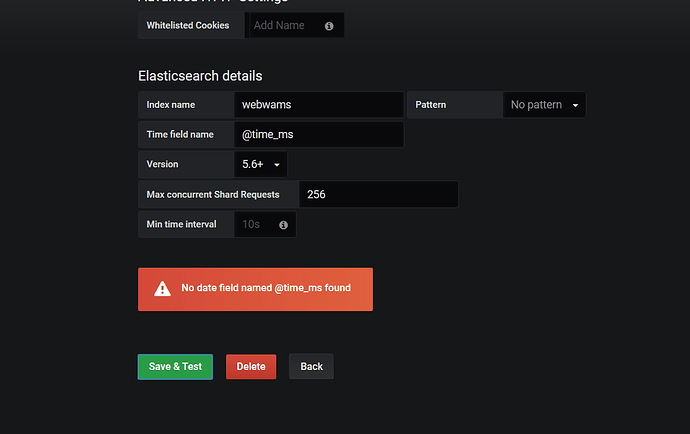Open the Pattern dropdown showing No pattern
This screenshot has height=434, width=690.
tap(544, 105)
